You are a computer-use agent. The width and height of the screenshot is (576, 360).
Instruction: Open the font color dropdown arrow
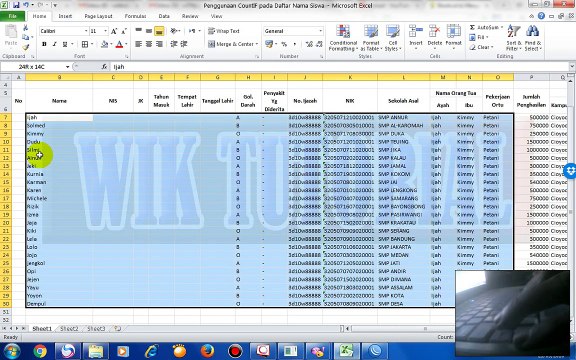click(126, 44)
